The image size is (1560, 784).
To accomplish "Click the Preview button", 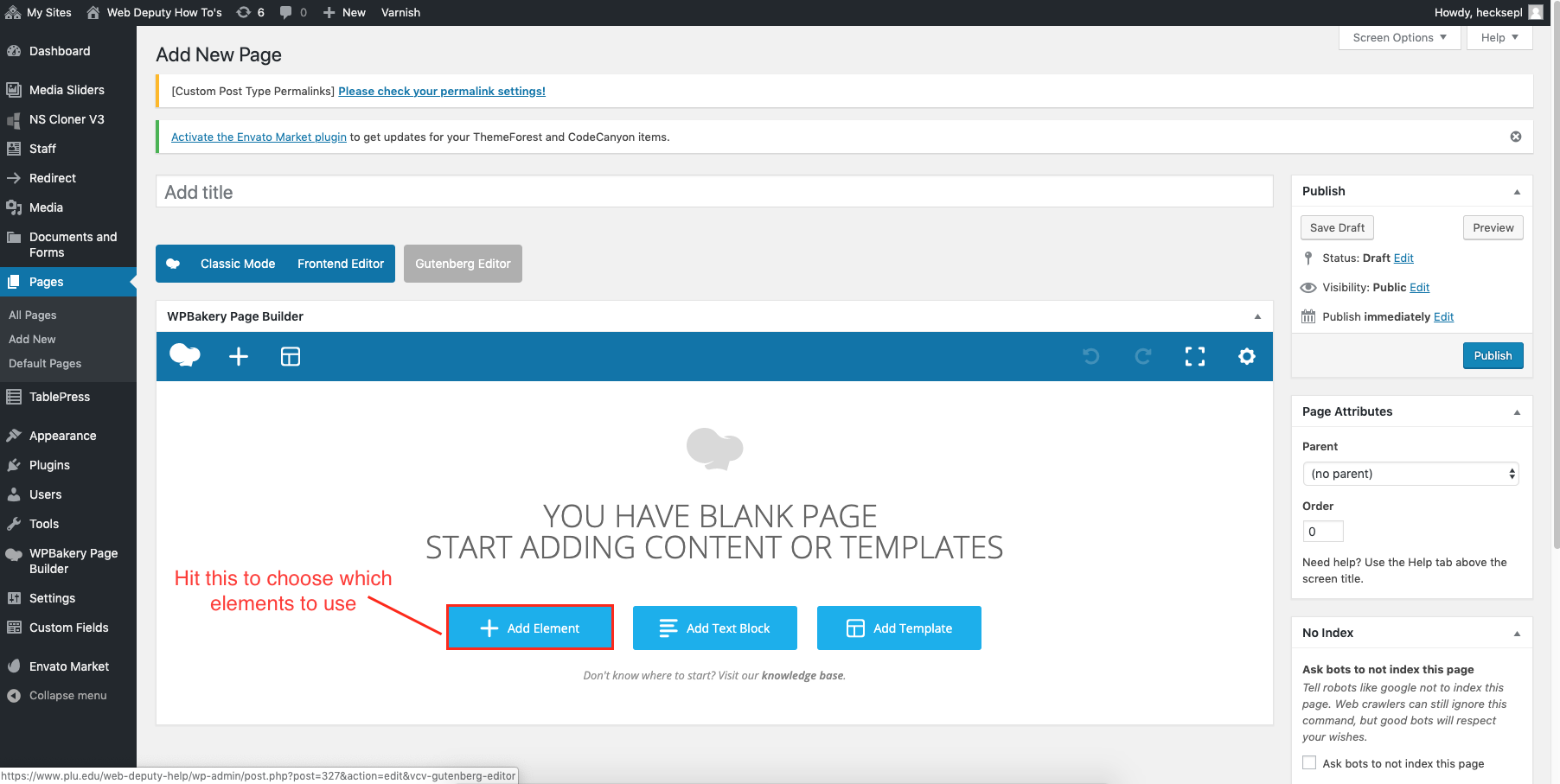I will pyautogui.click(x=1493, y=227).
